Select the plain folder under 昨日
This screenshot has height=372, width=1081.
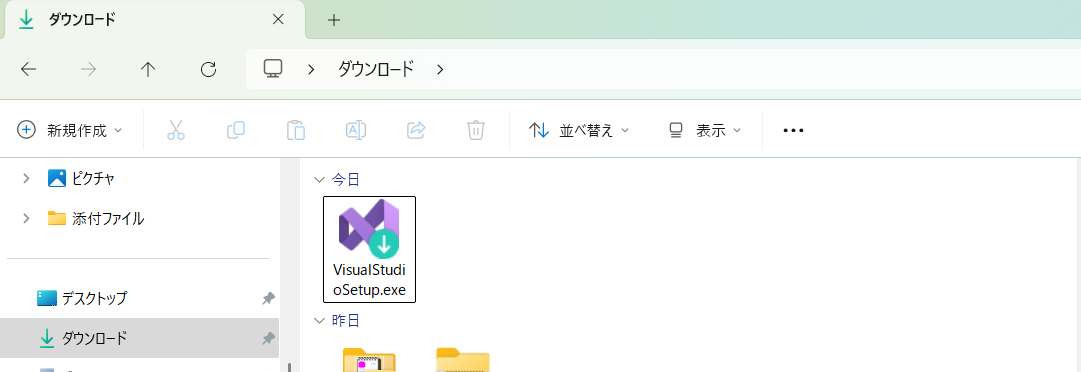coord(463,359)
